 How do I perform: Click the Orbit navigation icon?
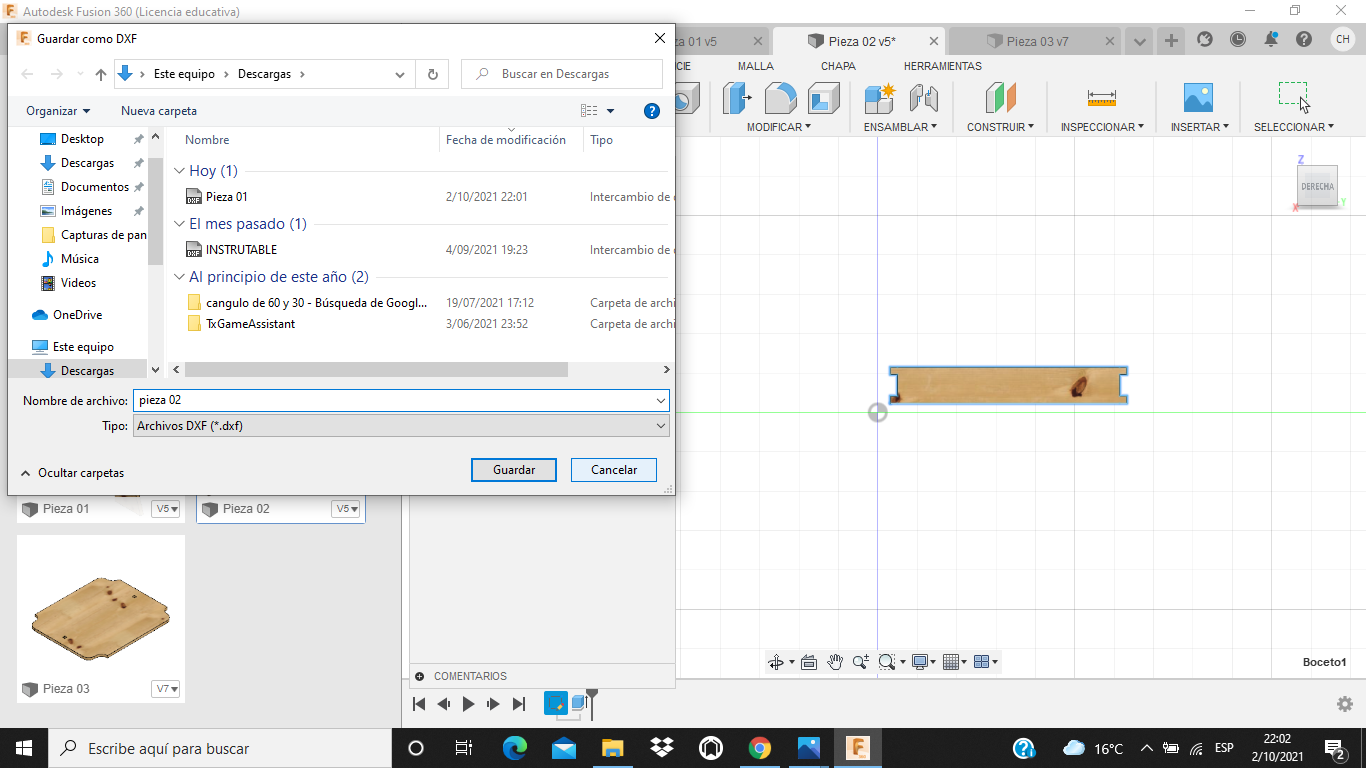tap(775, 662)
